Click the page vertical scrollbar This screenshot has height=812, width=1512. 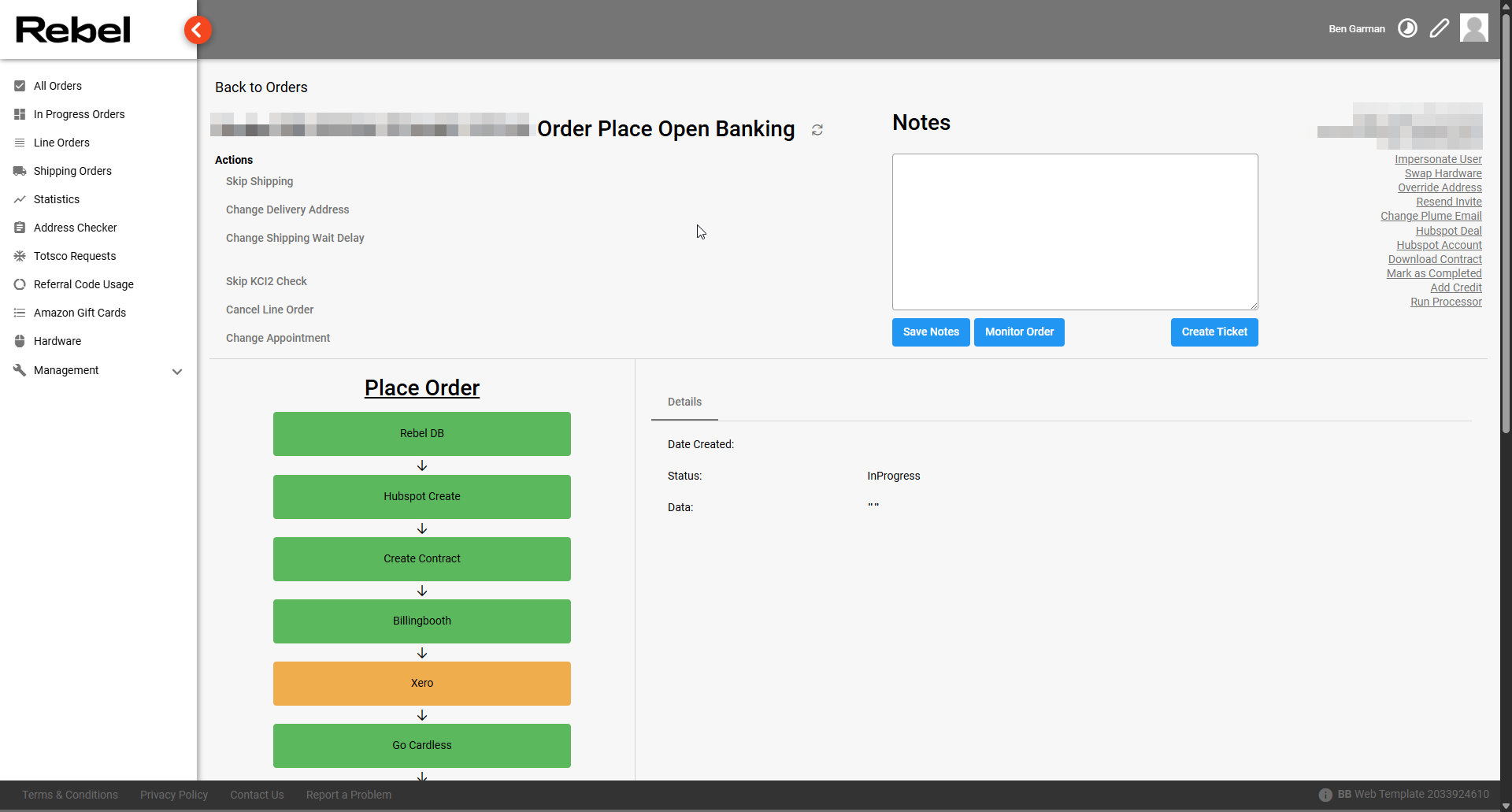1506,236
